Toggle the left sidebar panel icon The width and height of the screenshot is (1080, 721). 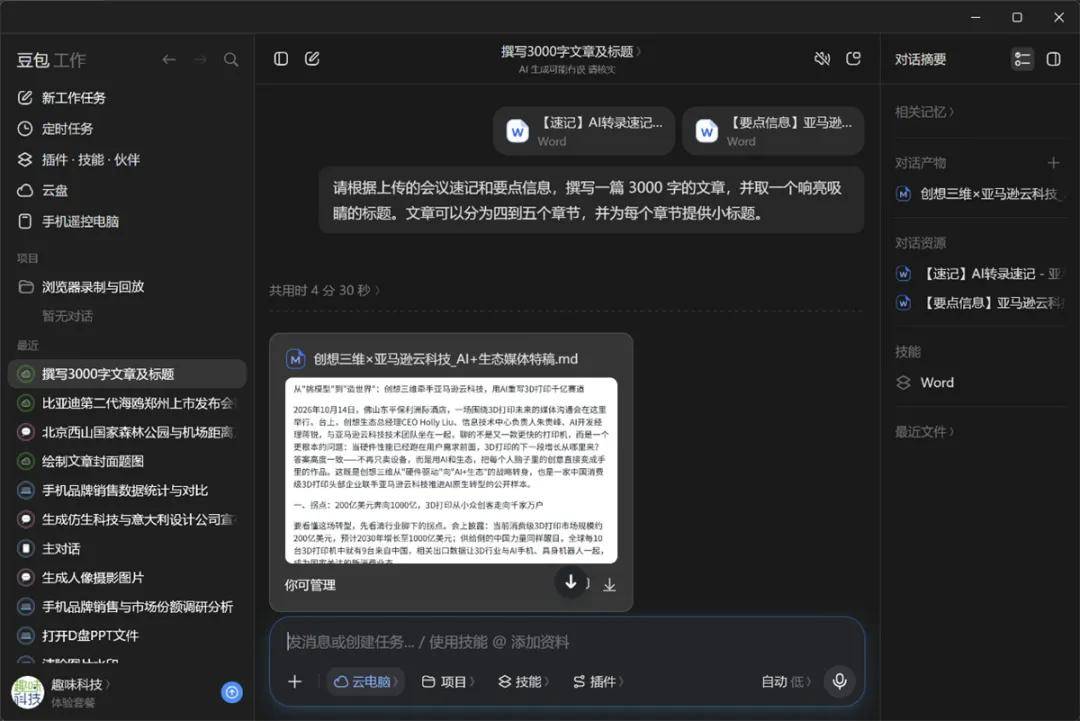click(281, 59)
